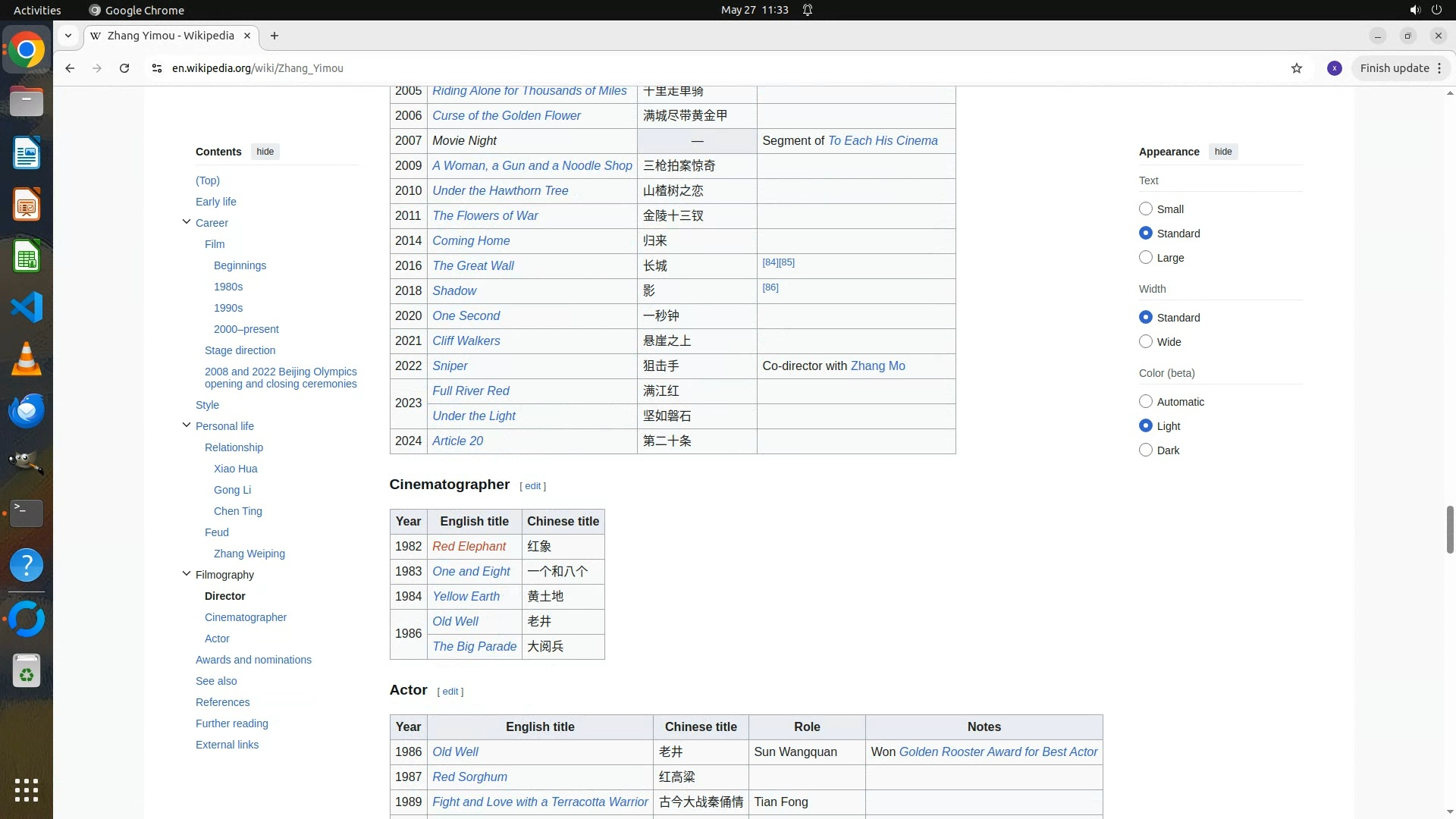View site information icon in address bar
The height and width of the screenshot is (819, 1456).
(x=157, y=68)
